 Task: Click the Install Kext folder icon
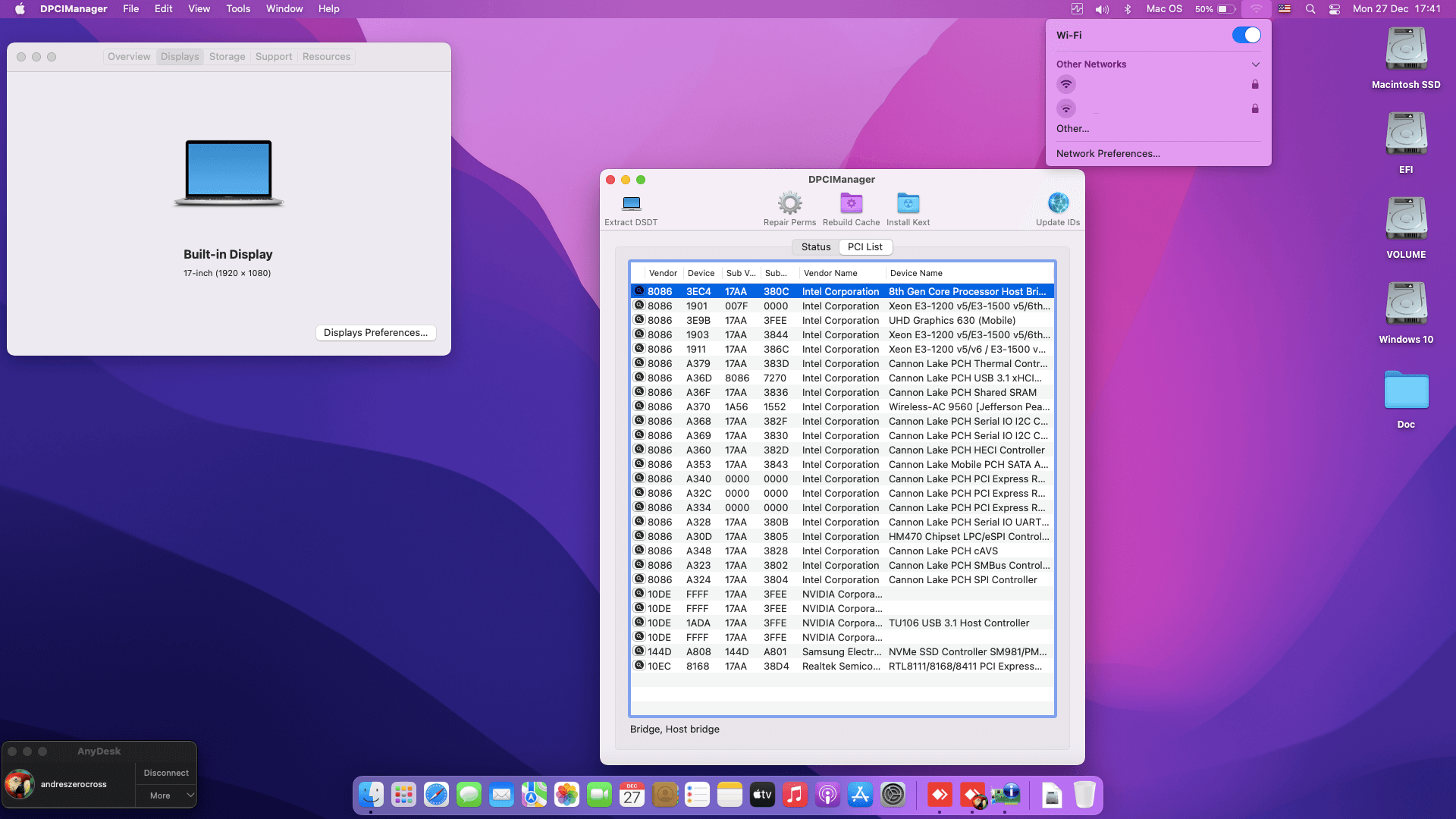coord(908,203)
